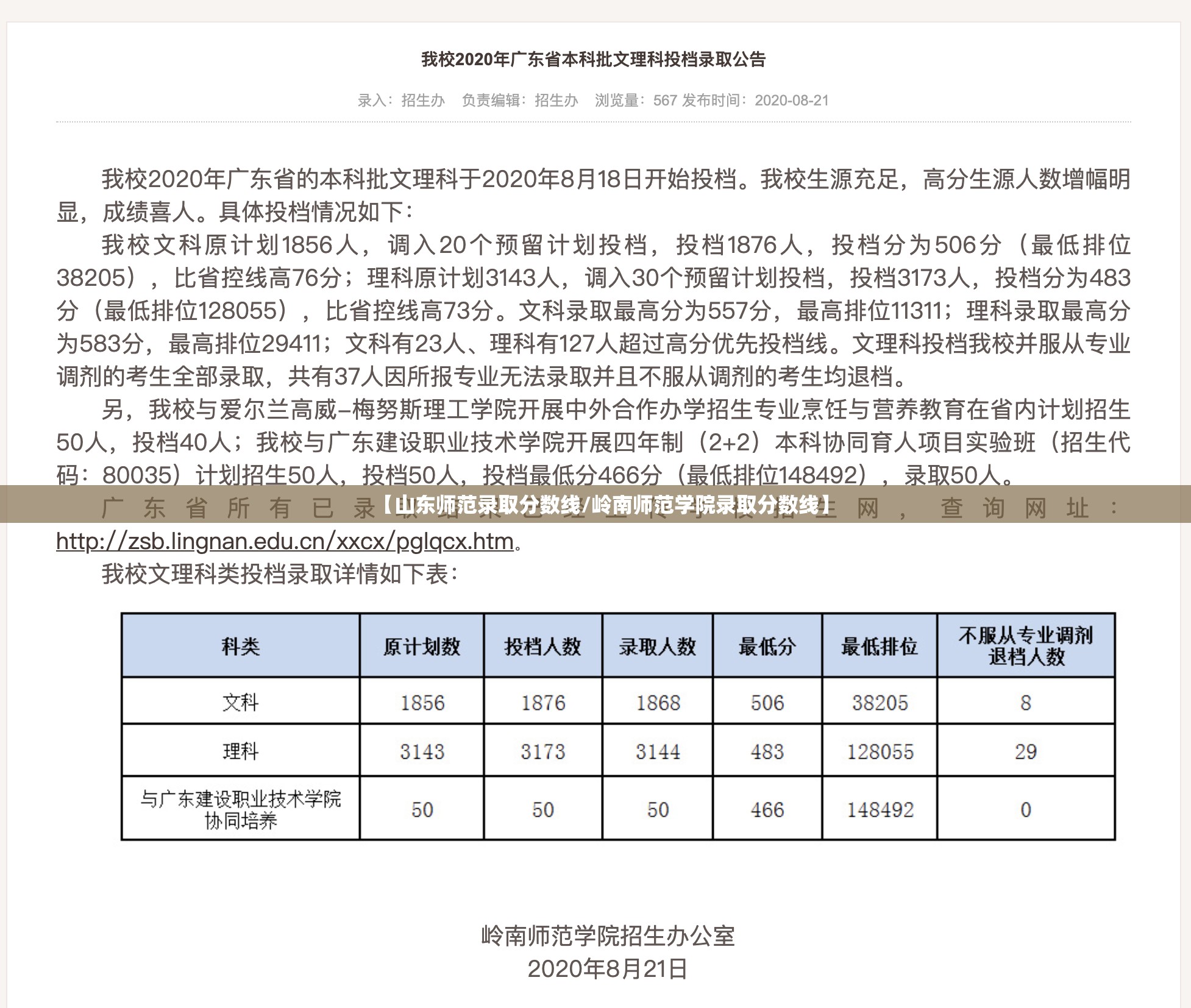Click the 发布时间 2020-08-21 text
This screenshot has height=1008, width=1191.
pos(756,101)
